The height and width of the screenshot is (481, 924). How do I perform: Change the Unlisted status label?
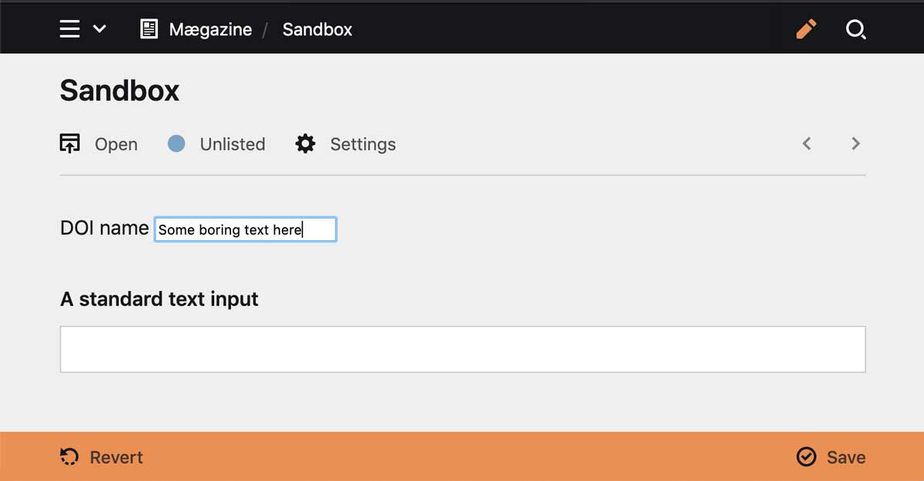pos(232,144)
